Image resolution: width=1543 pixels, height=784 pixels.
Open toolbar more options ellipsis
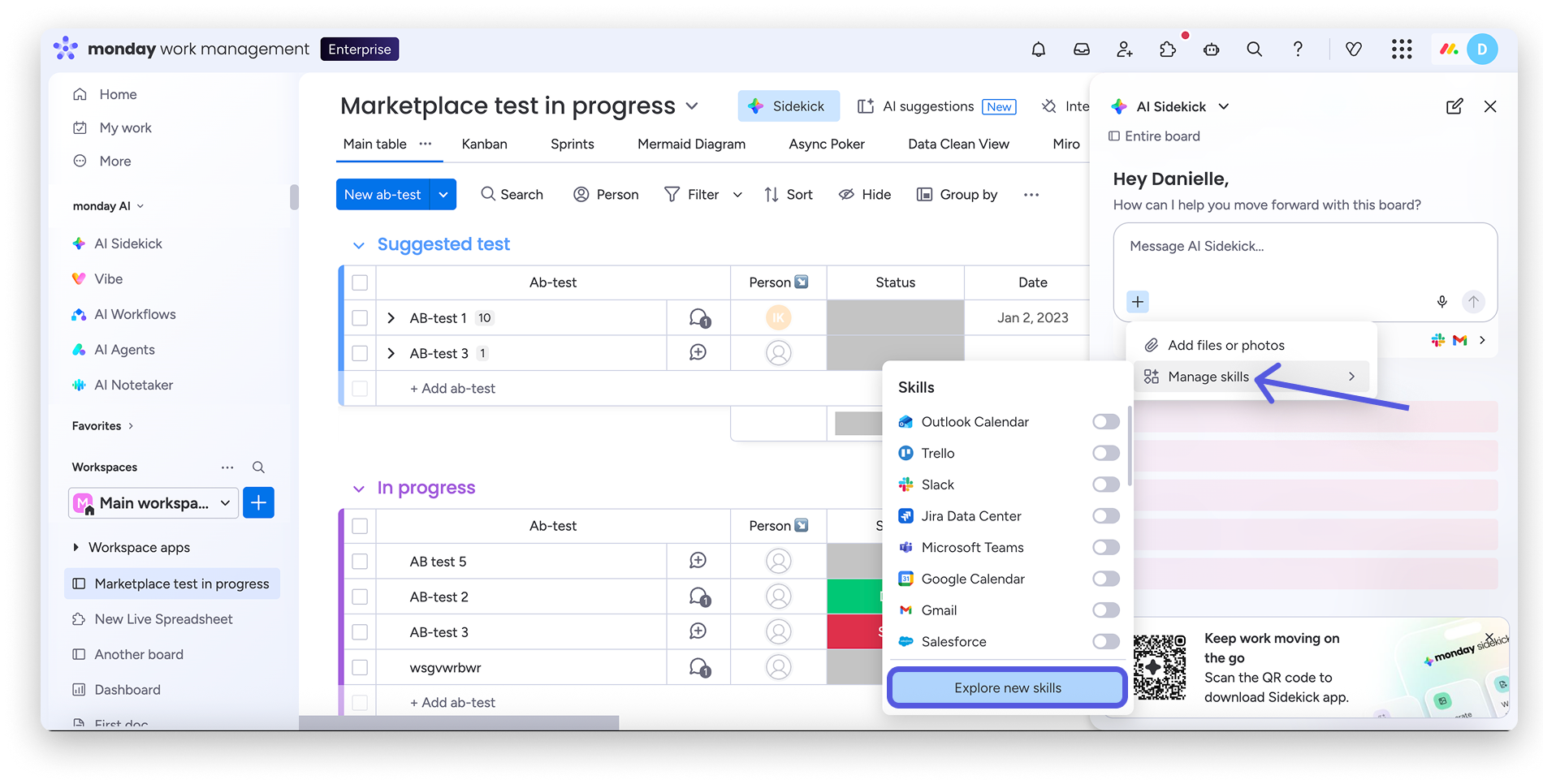coord(1031,195)
